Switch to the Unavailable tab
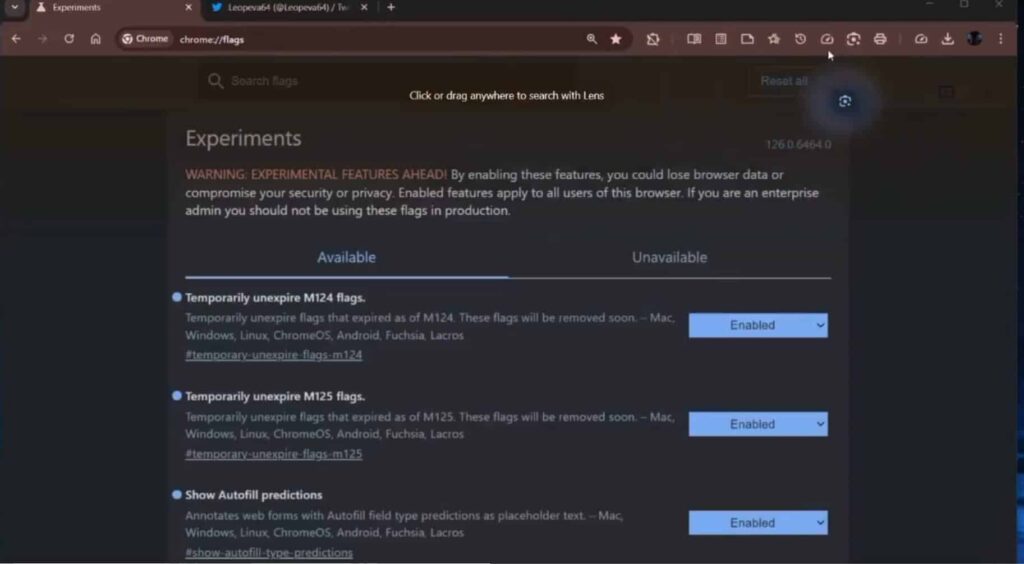Image resolution: width=1024 pixels, height=564 pixels. (669, 257)
